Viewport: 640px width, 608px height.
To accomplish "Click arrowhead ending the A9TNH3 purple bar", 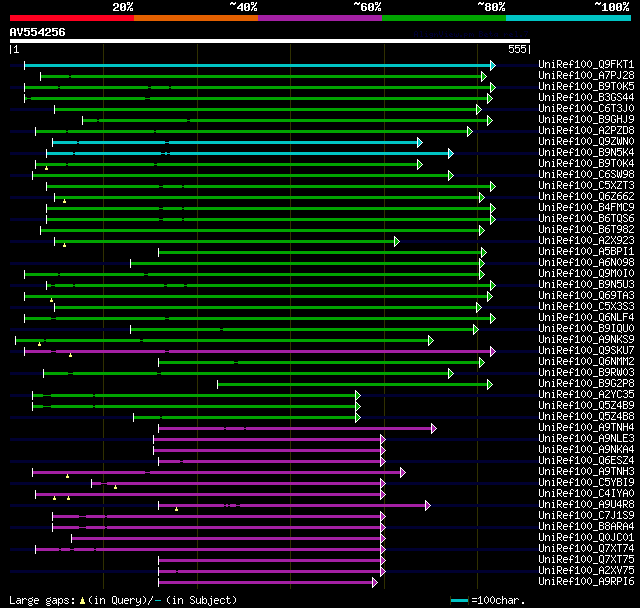I will pyautogui.click(x=403, y=473).
